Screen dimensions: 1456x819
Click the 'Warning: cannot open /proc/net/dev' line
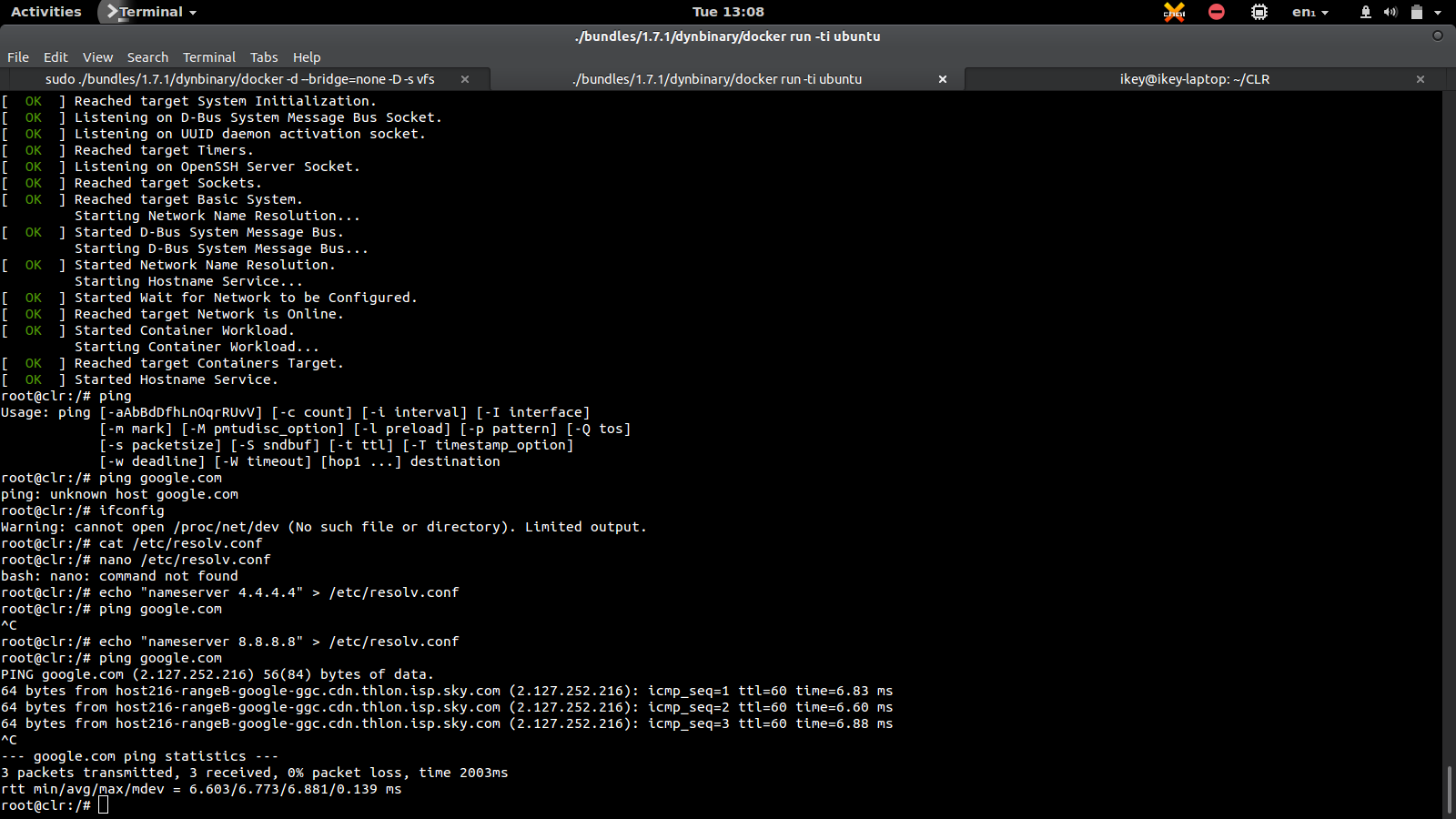(x=324, y=527)
